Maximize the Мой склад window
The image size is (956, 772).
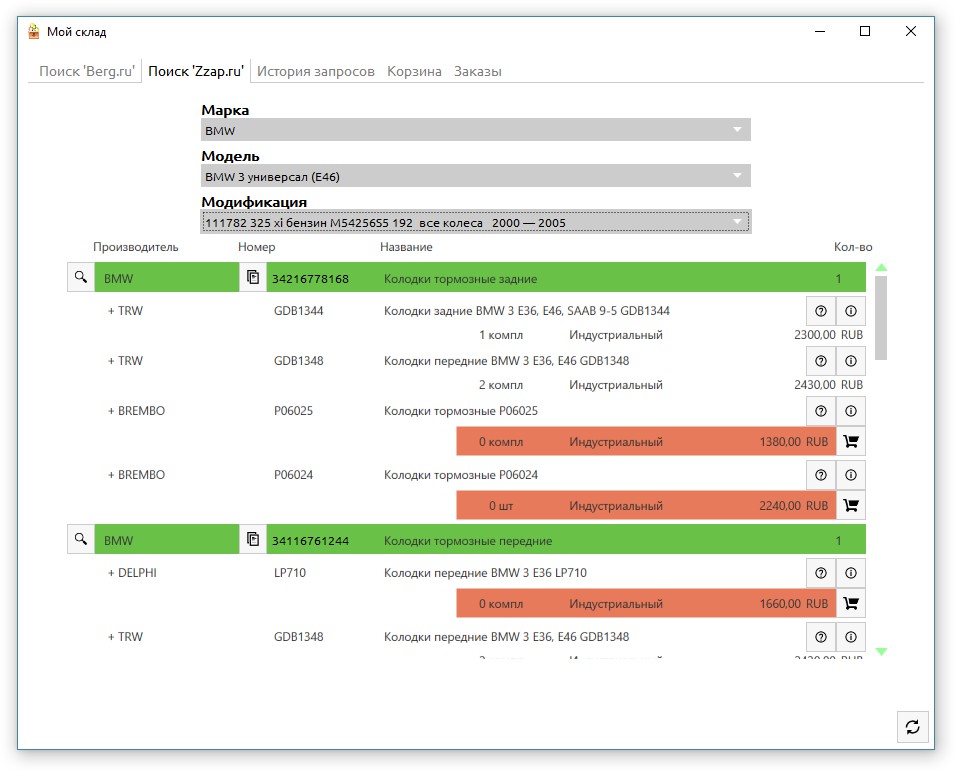865,31
